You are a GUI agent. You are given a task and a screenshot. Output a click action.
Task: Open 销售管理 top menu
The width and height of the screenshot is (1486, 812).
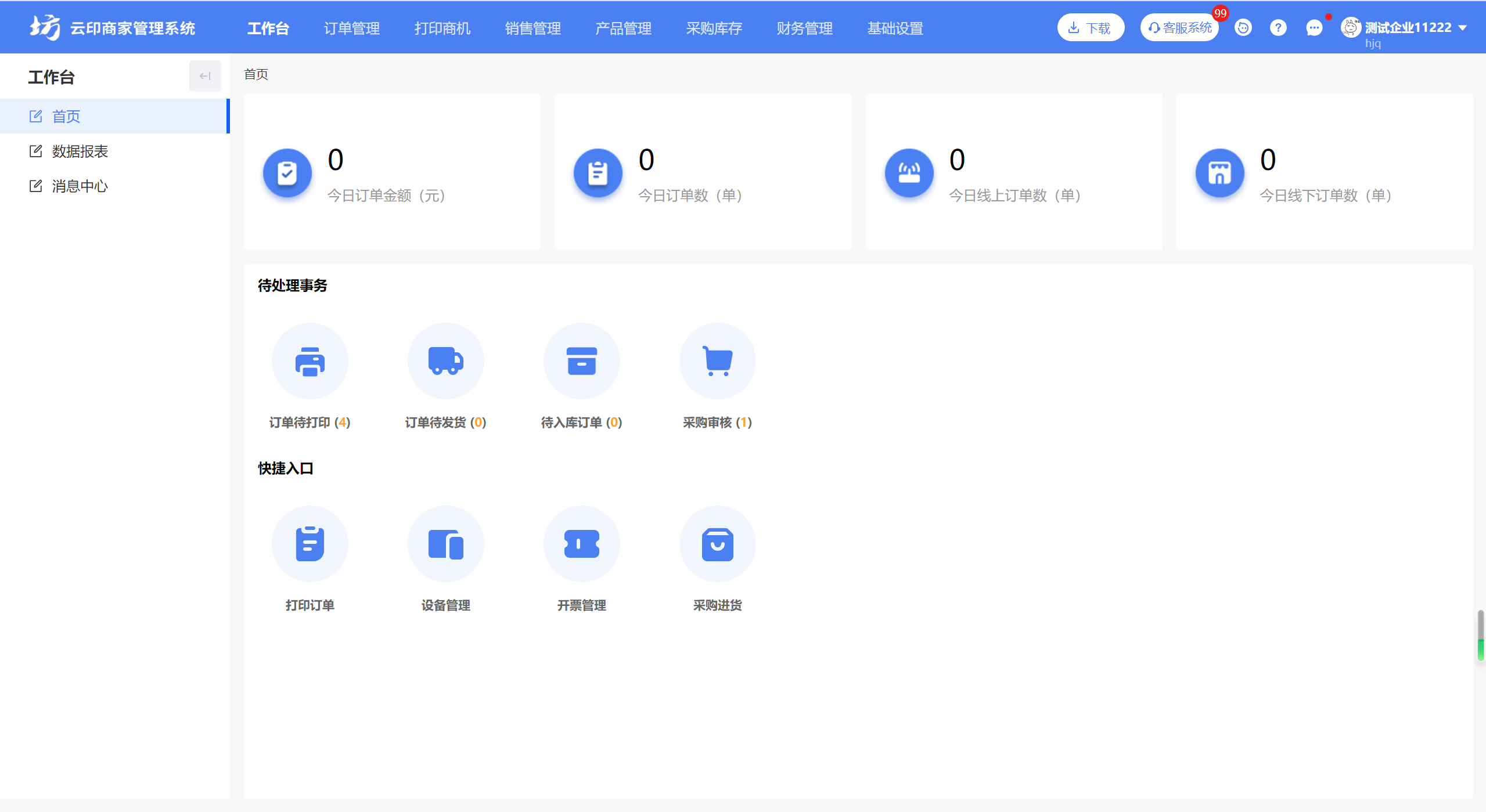tap(533, 28)
